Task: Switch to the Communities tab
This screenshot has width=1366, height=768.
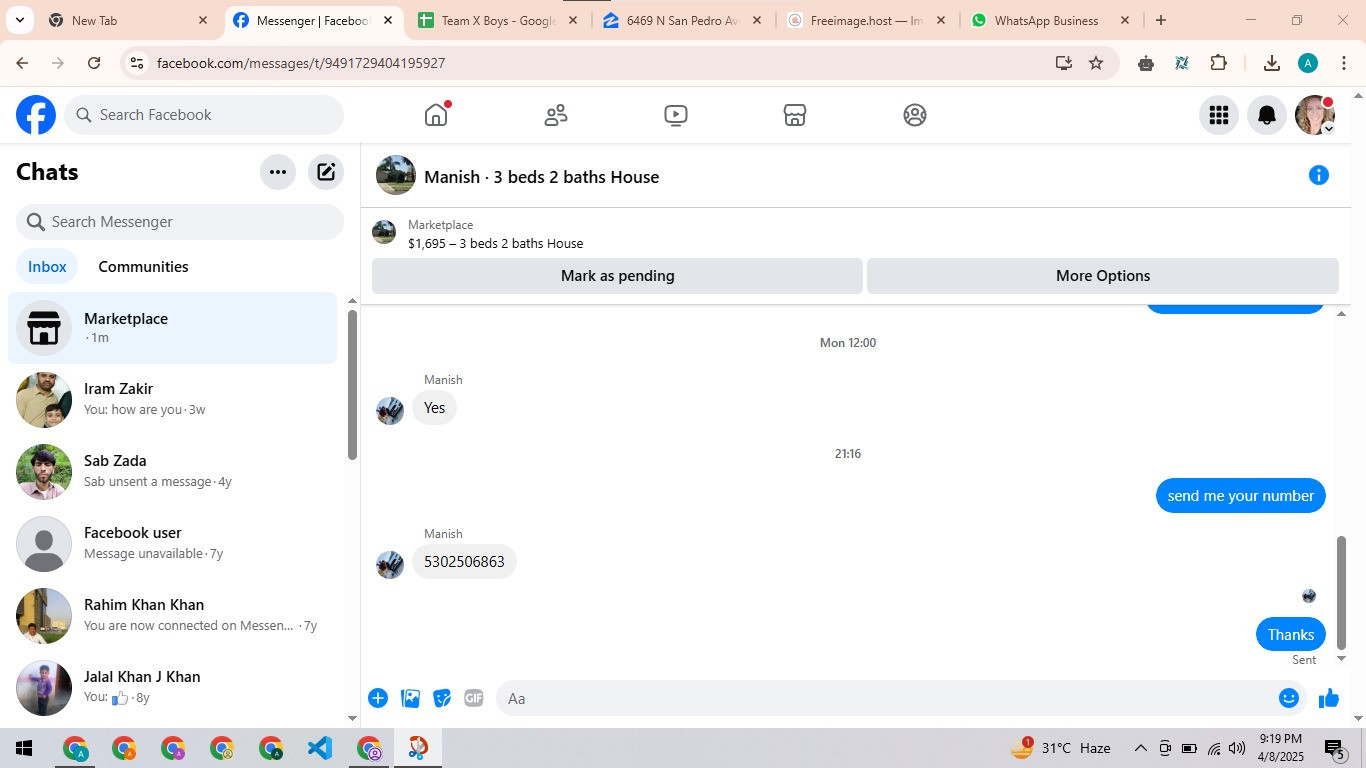Action: pos(143,267)
